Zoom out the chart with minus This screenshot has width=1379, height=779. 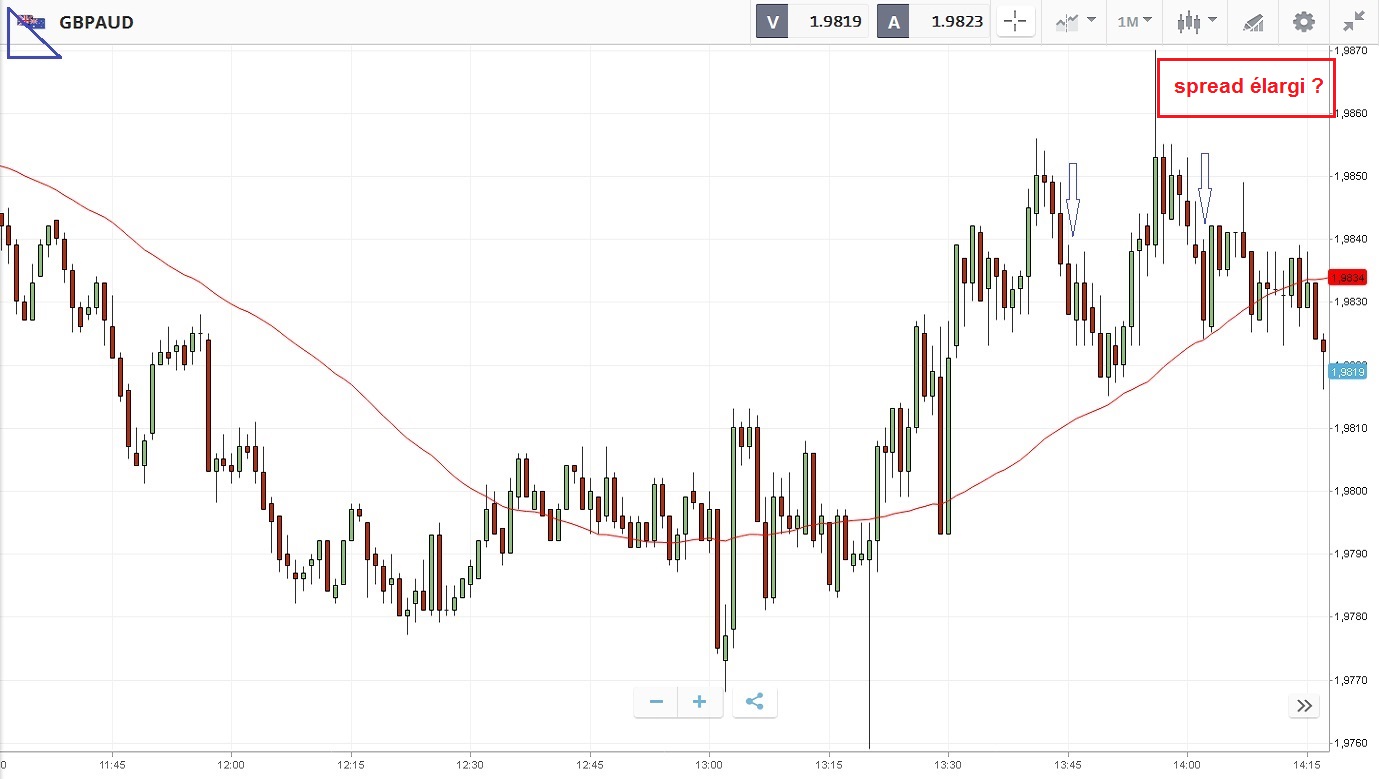point(656,702)
